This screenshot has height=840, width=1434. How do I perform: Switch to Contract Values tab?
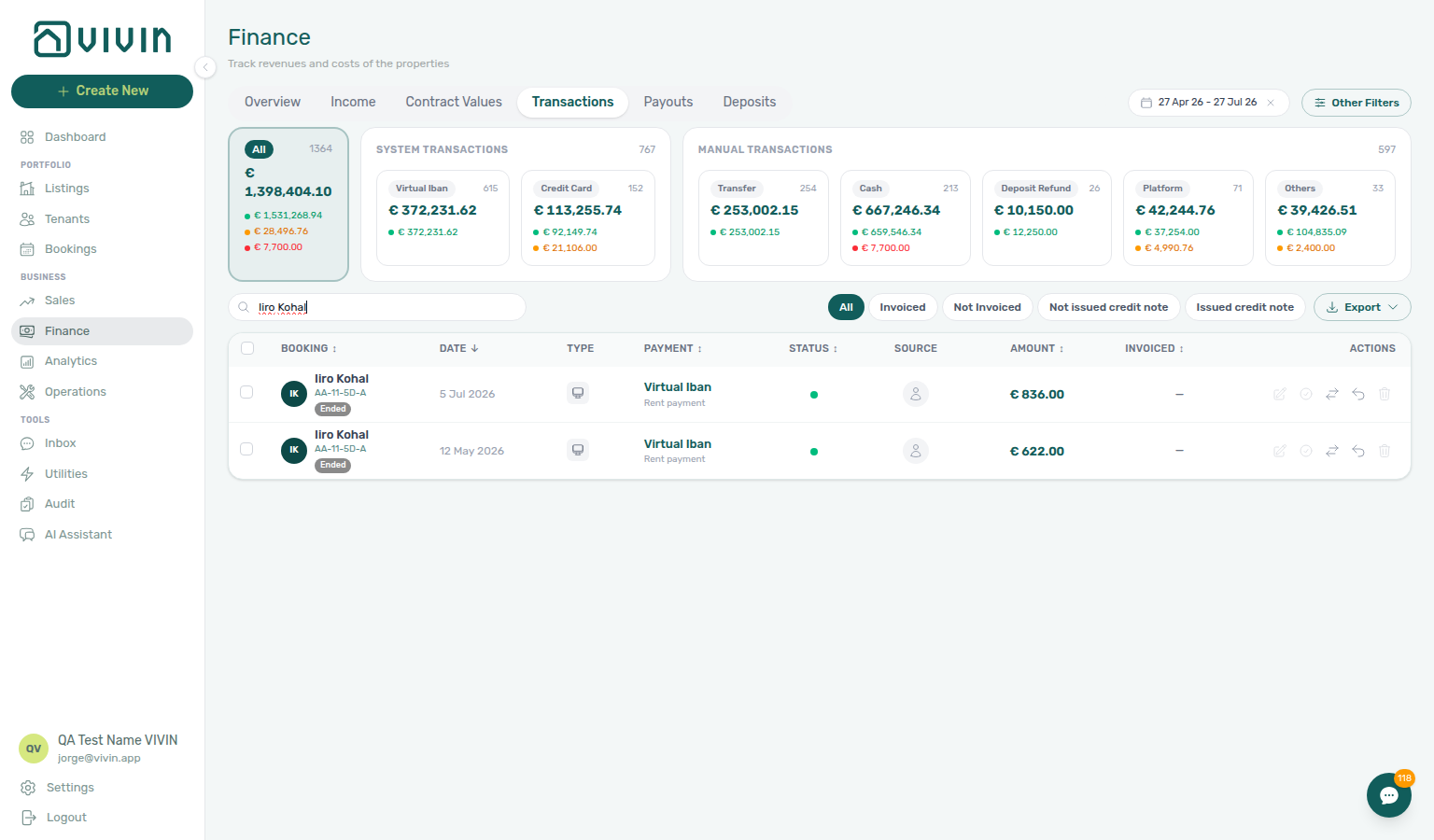click(x=454, y=102)
